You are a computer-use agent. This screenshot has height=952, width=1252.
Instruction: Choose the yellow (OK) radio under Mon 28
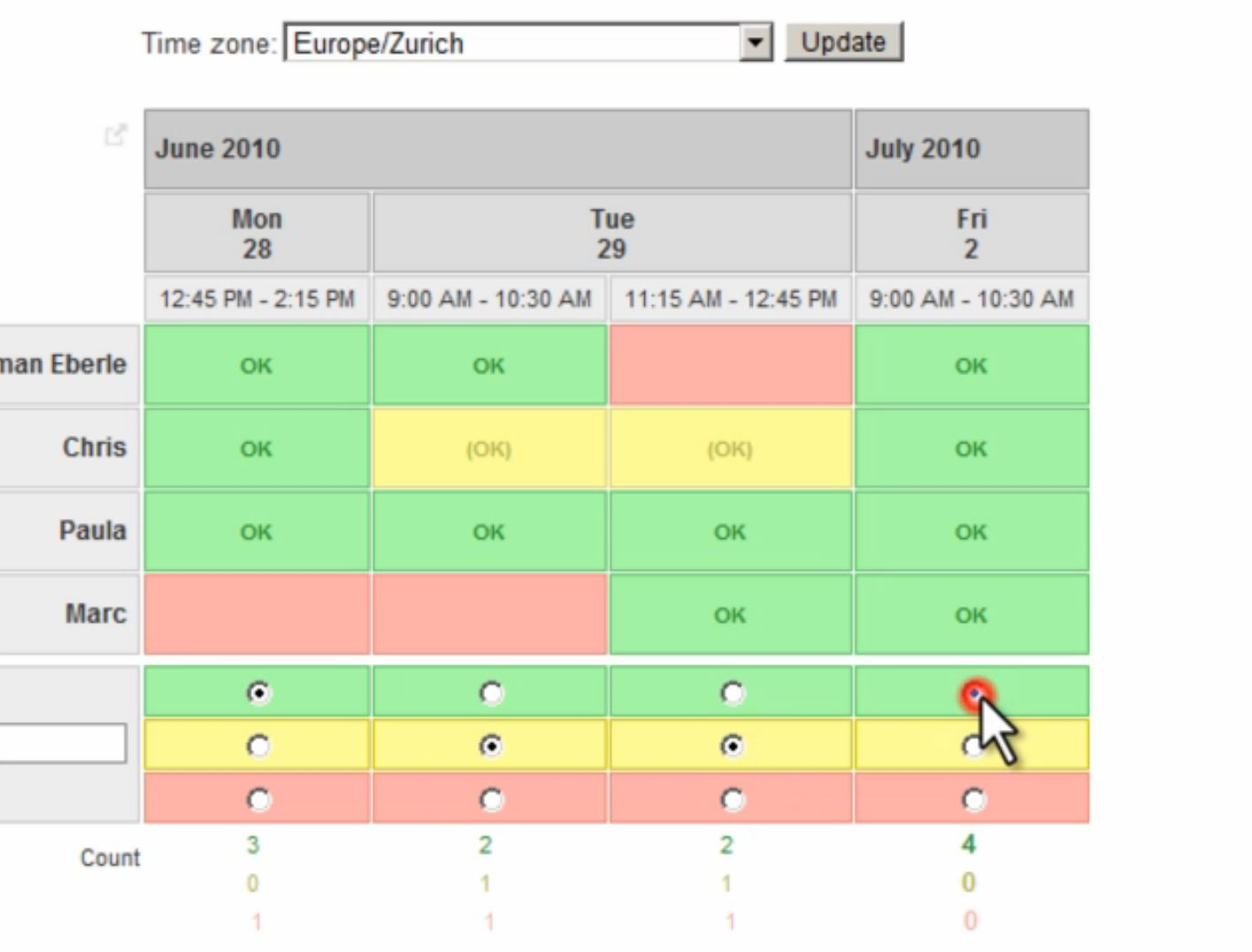[257, 746]
